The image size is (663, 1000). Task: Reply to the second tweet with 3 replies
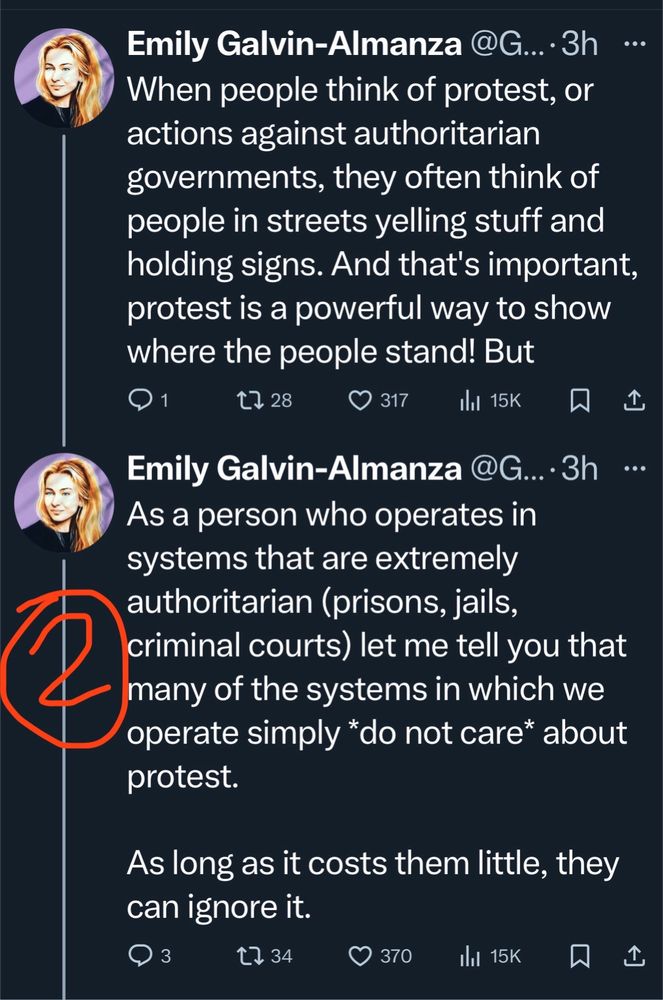point(139,956)
